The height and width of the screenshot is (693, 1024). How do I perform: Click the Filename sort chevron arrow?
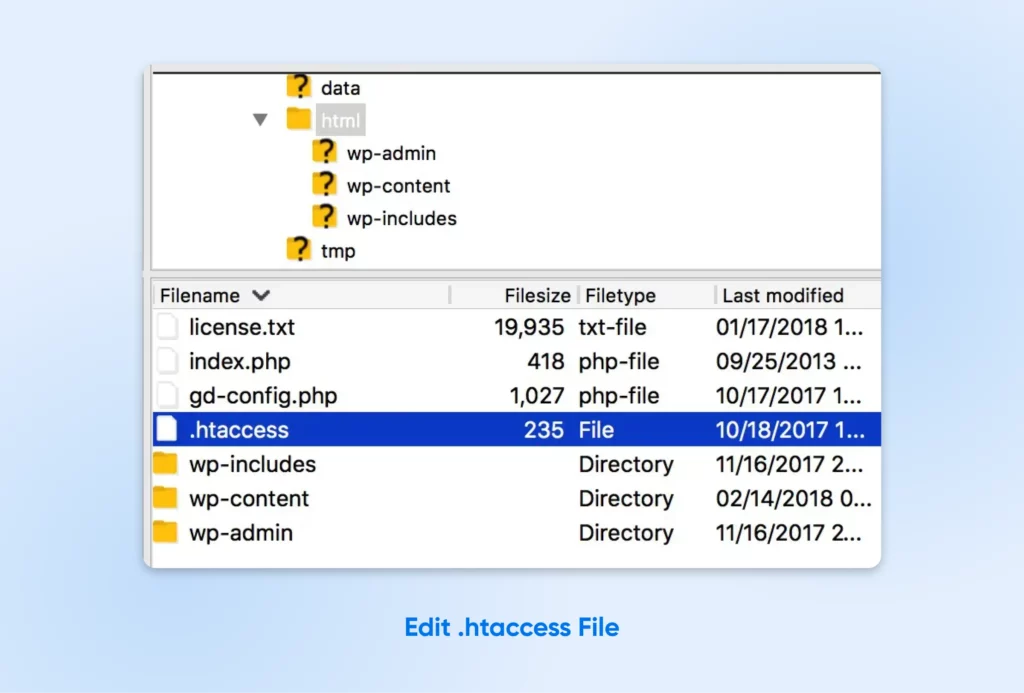click(261, 295)
